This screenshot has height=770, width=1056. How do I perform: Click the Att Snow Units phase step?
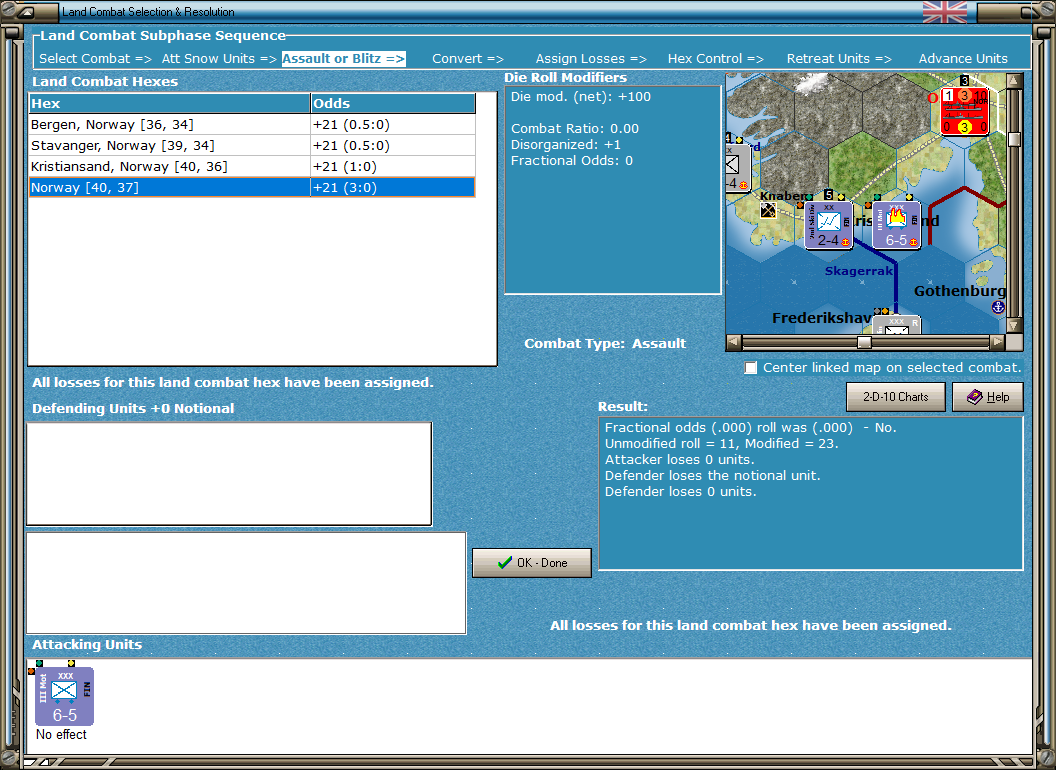[x=219, y=59]
